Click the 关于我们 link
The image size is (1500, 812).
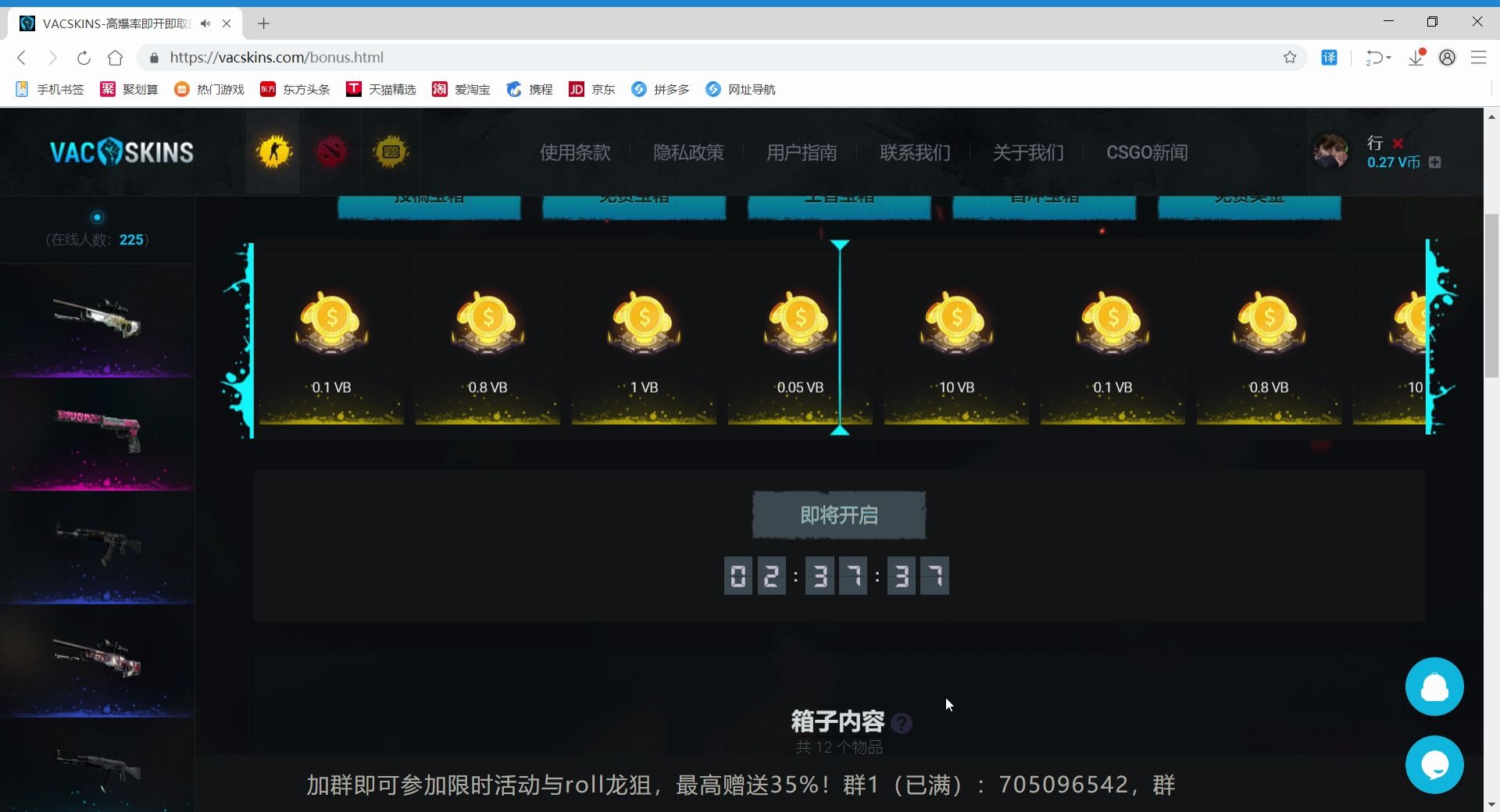[1027, 152]
